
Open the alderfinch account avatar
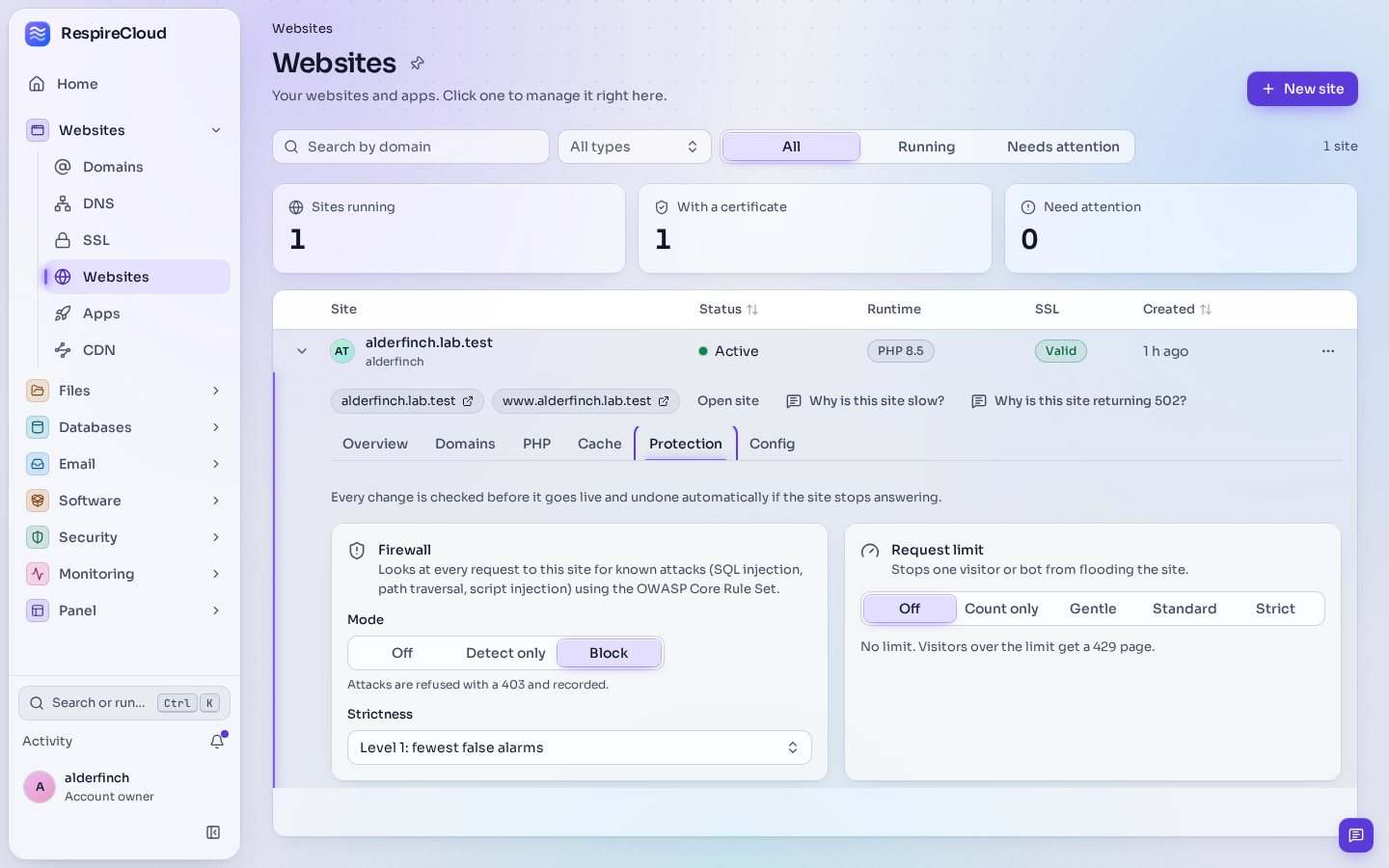tap(40, 787)
